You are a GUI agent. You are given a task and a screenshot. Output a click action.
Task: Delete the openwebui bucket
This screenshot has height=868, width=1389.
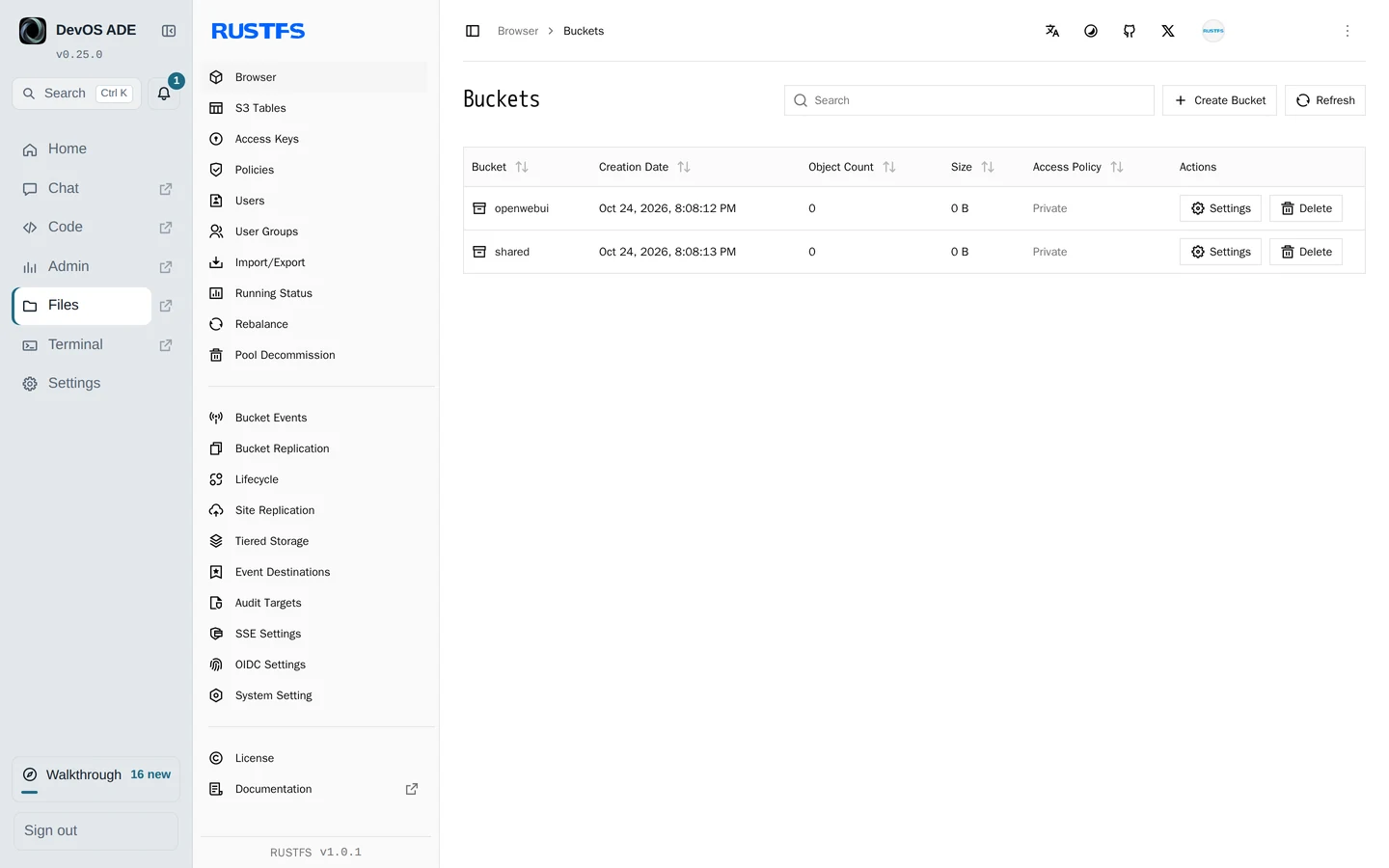1306,208
